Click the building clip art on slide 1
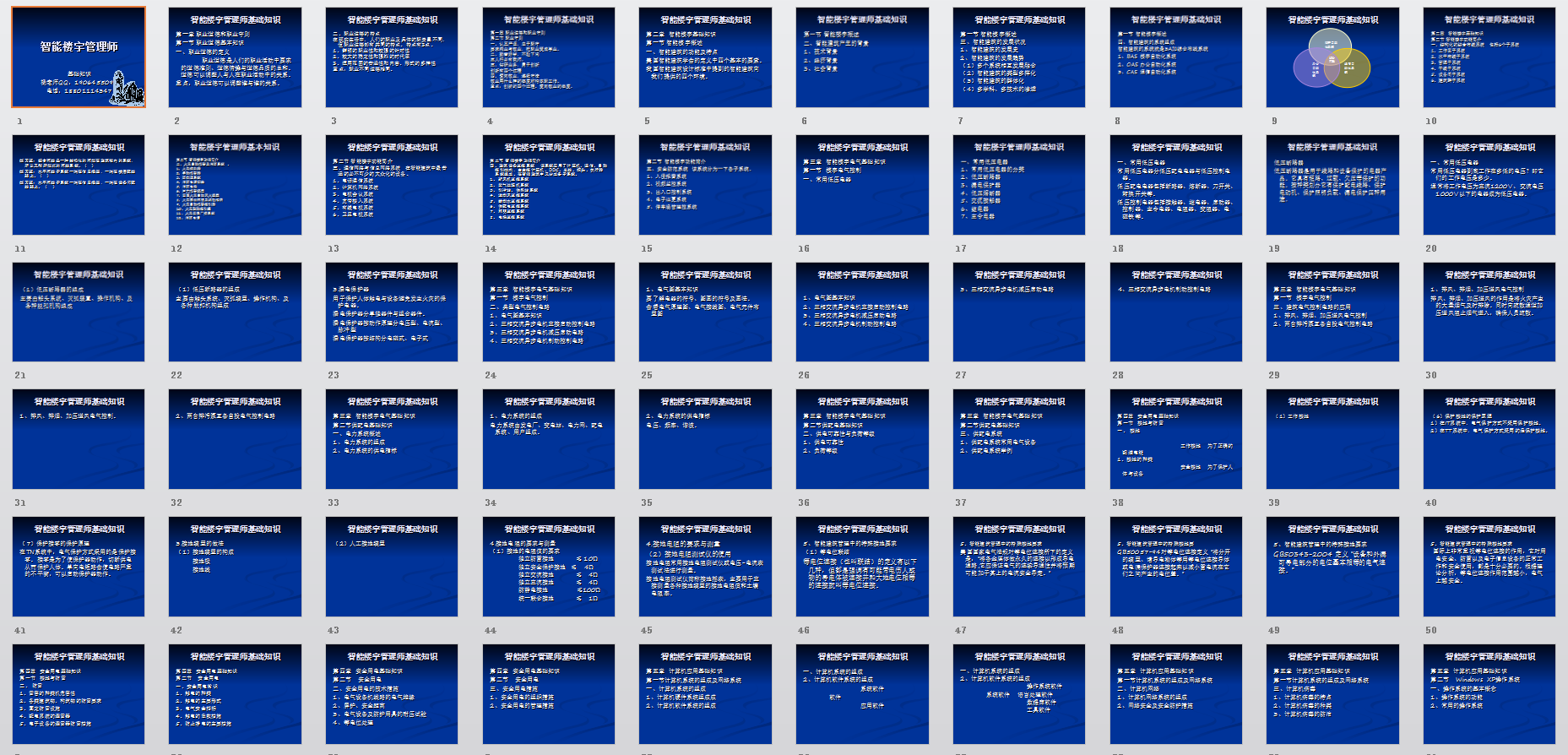Screen dimensions: 1568x755 129,89
